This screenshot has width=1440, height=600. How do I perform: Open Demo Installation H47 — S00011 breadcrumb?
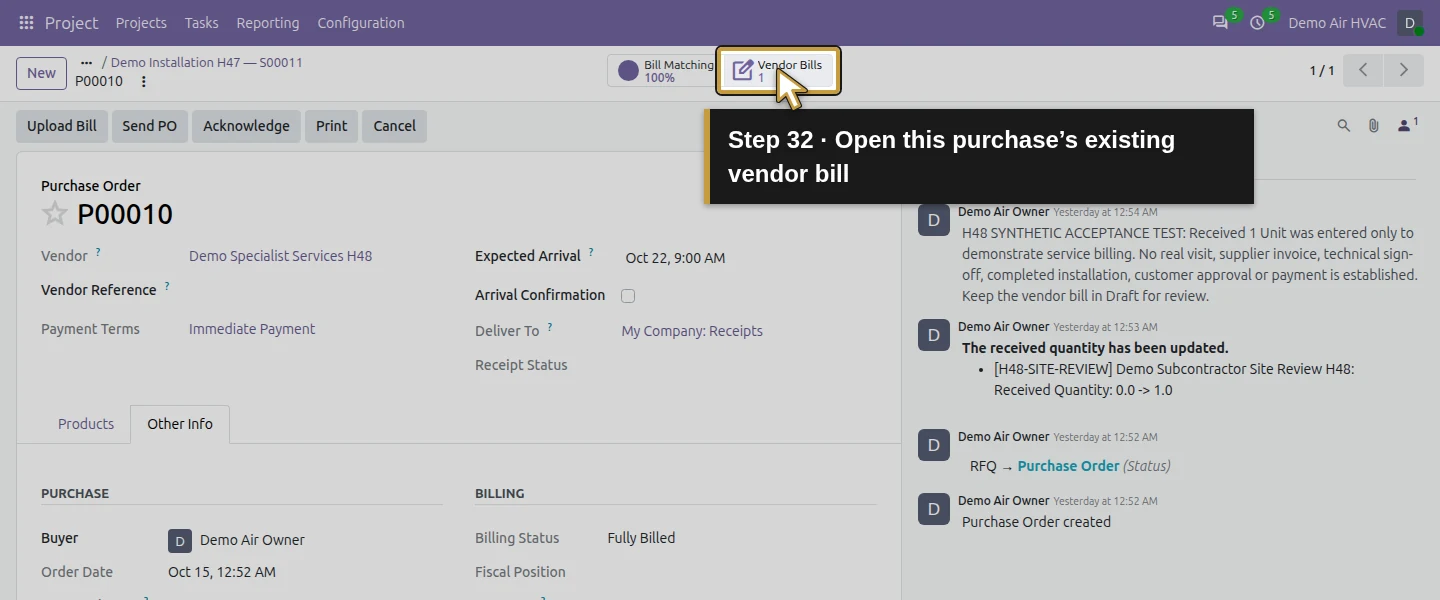[207, 62]
